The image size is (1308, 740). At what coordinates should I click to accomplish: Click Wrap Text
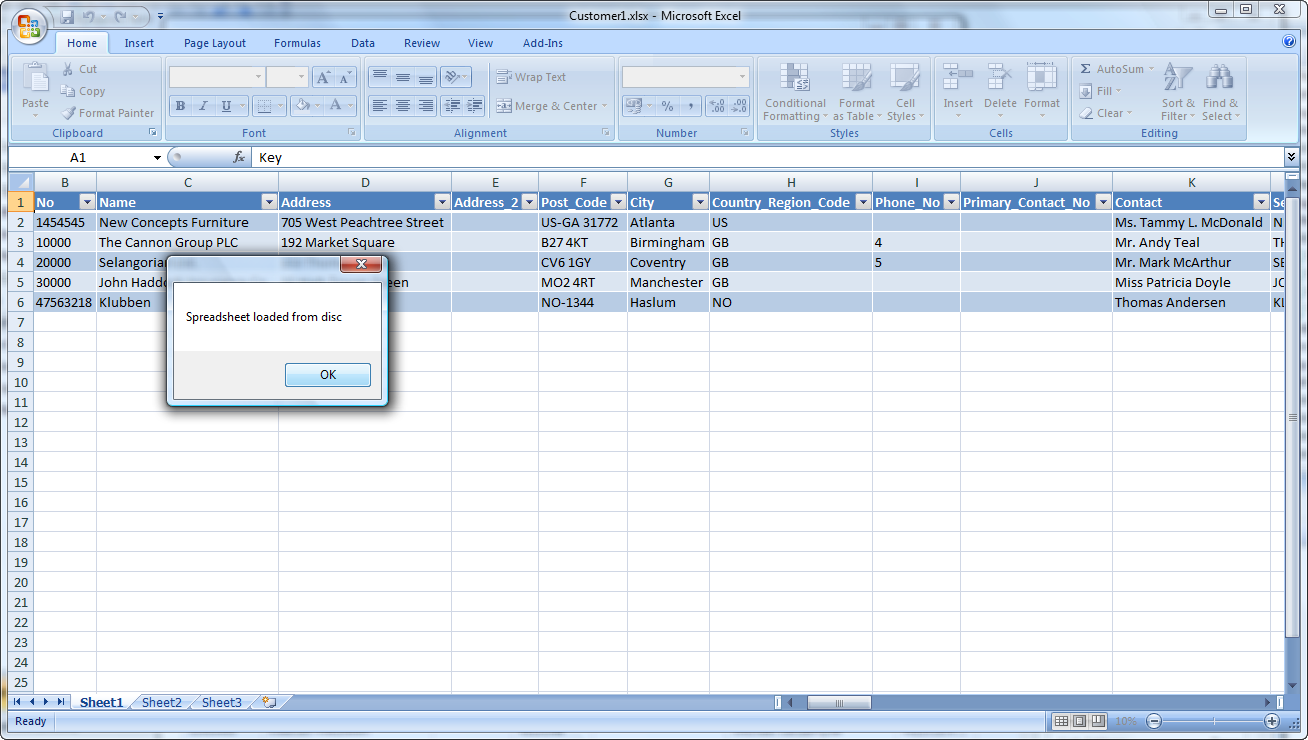(531, 77)
